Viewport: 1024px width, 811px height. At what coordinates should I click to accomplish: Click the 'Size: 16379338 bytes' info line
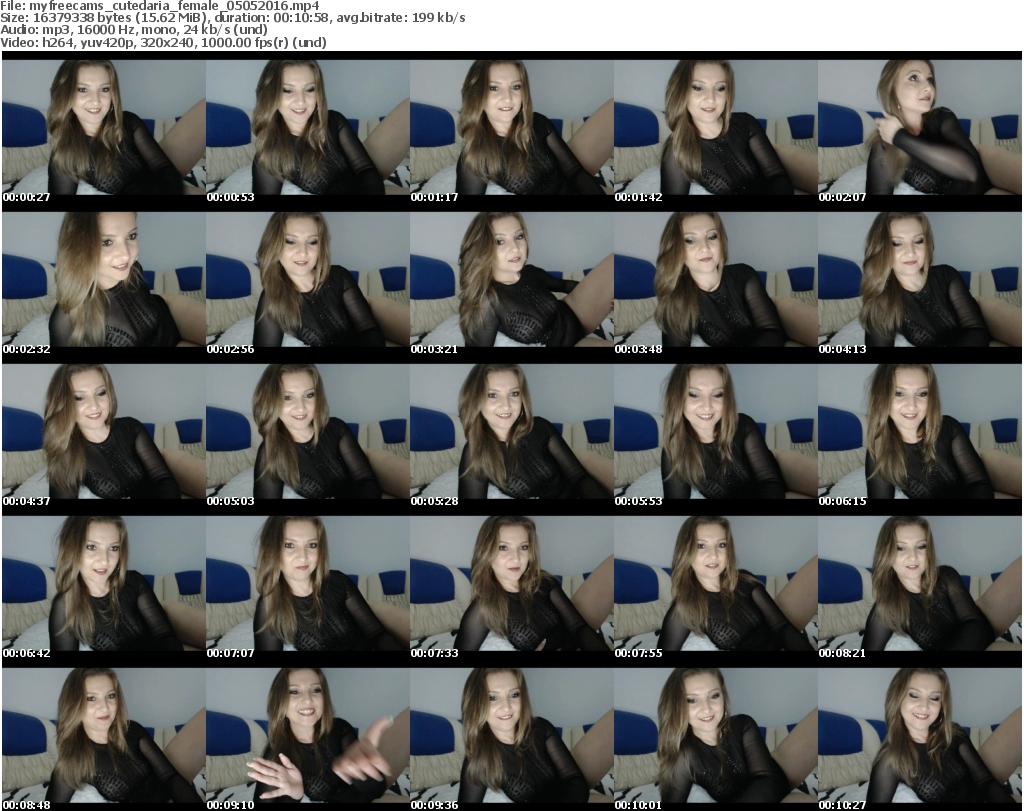[x=232, y=18]
